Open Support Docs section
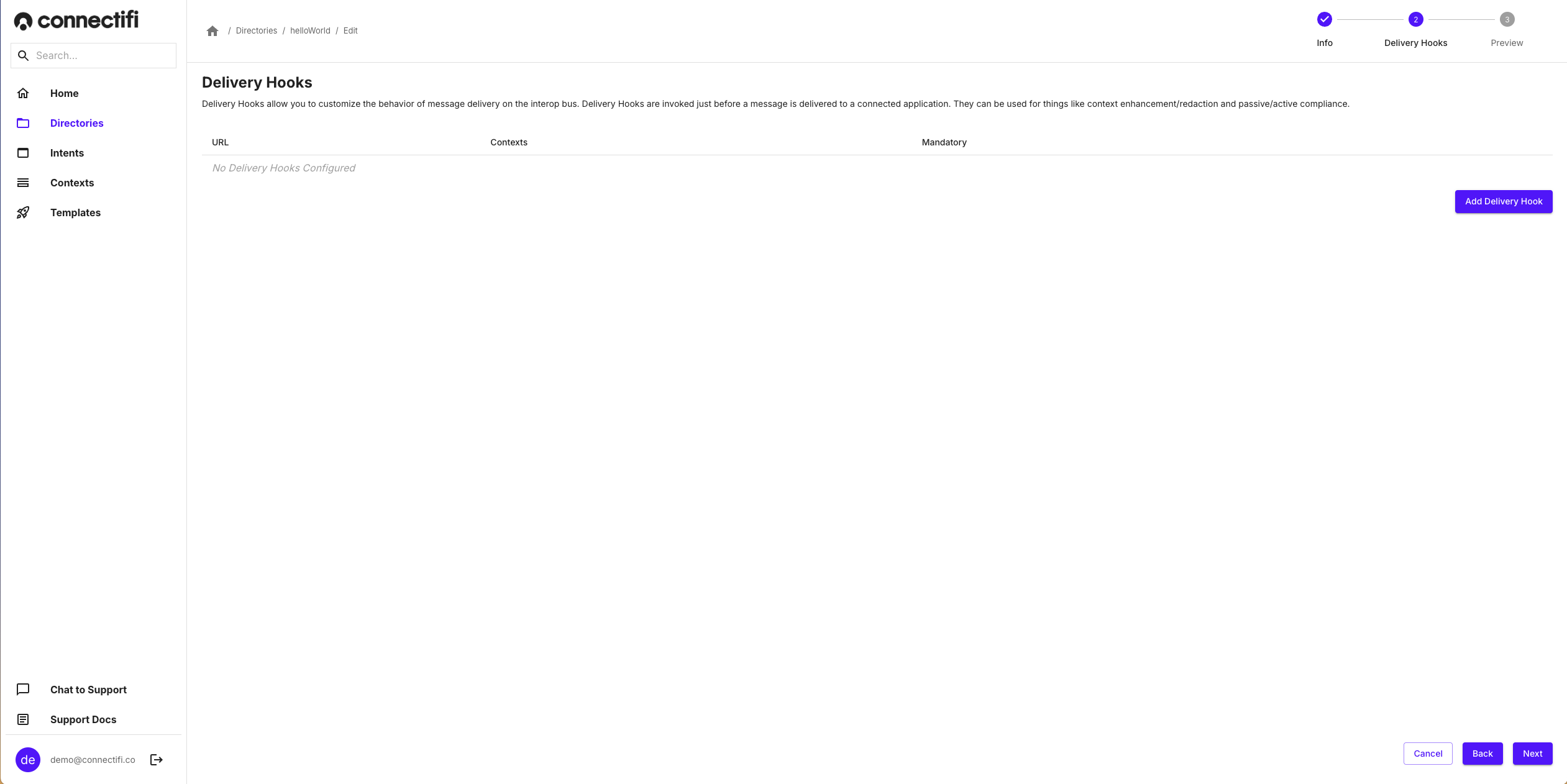Screen dimensions: 1567x784 click(83, 719)
